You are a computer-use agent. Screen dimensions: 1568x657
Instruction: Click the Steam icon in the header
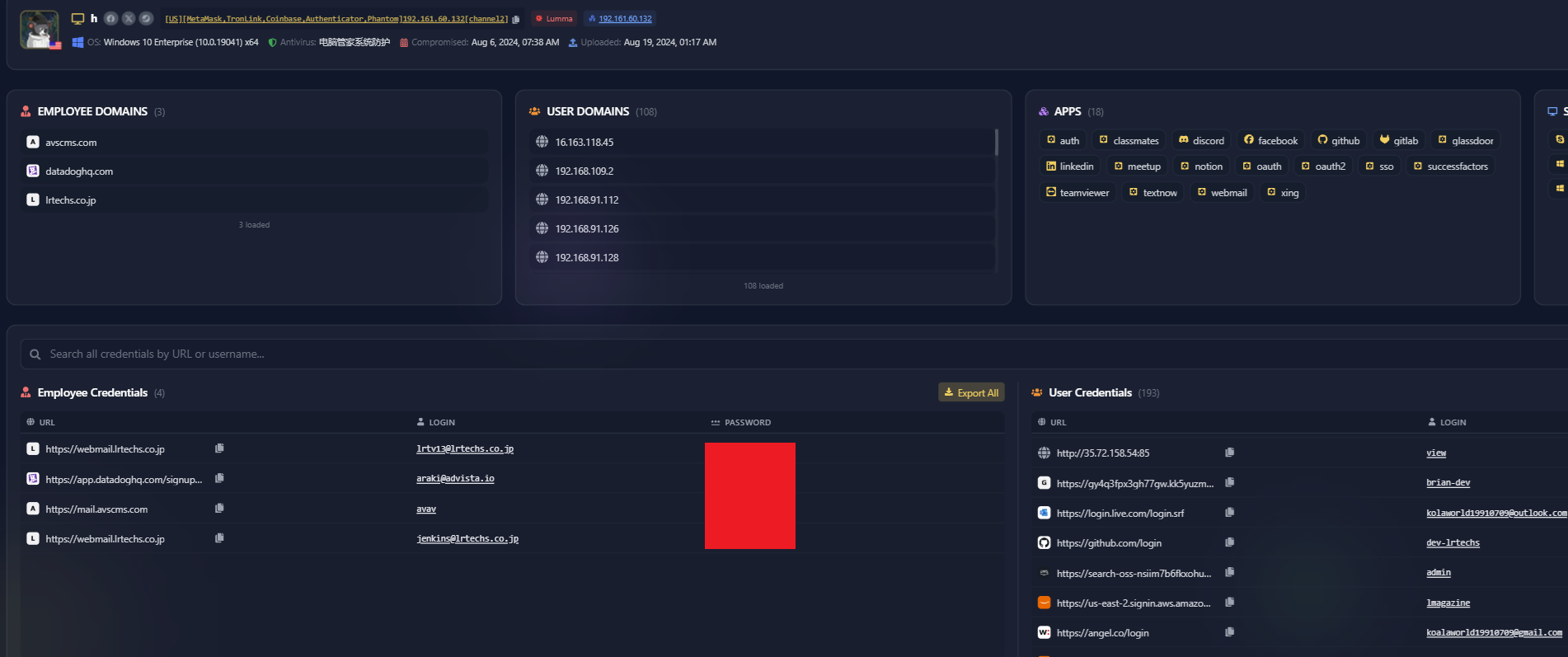pyautogui.click(x=146, y=18)
